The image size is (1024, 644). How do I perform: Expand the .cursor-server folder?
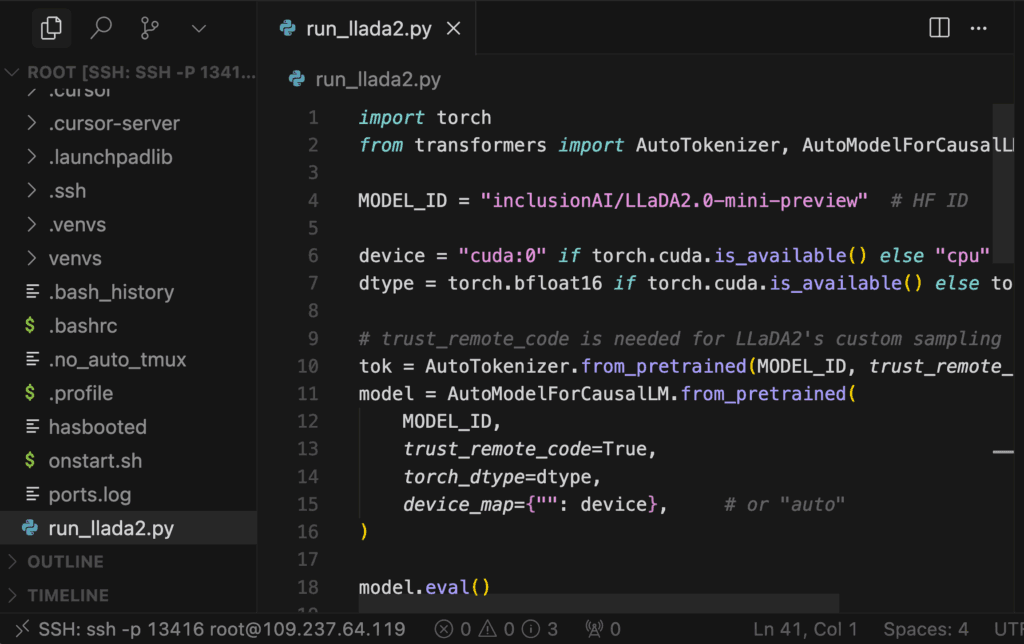tap(114, 124)
